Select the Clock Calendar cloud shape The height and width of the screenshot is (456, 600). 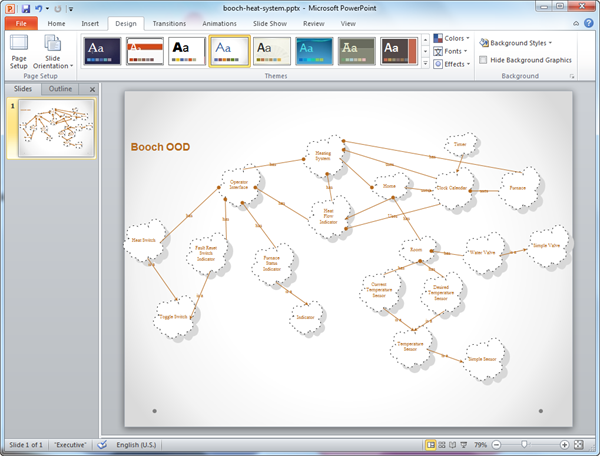coord(452,188)
